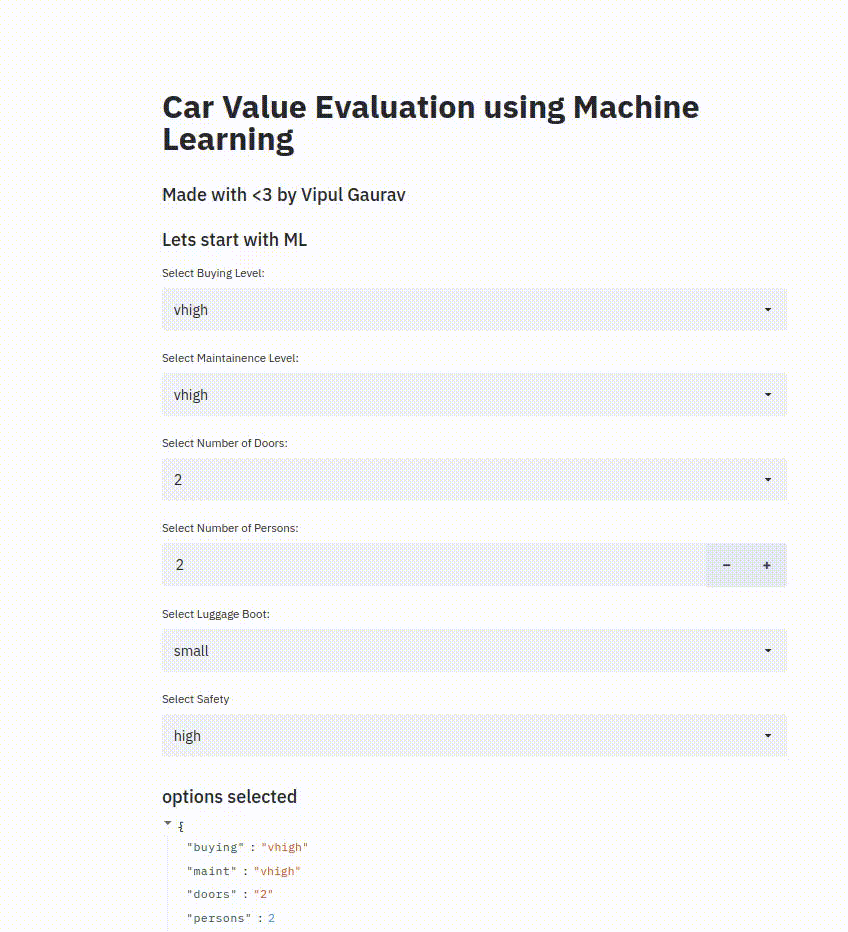Screen dimensions: 848x932
Task: Click the vhigh value next to maint in JSON
Action: [278, 871]
